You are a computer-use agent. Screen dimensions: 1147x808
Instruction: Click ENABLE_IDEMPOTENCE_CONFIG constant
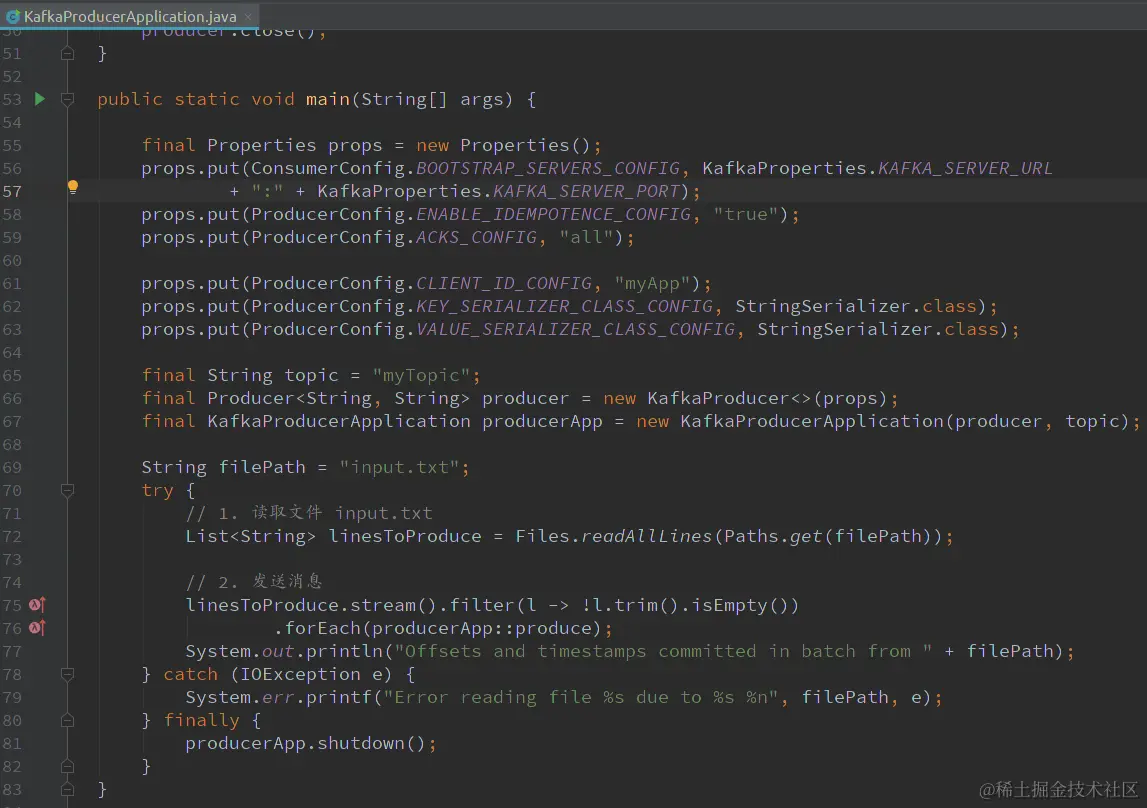pyautogui.click(x=553, y=214)
